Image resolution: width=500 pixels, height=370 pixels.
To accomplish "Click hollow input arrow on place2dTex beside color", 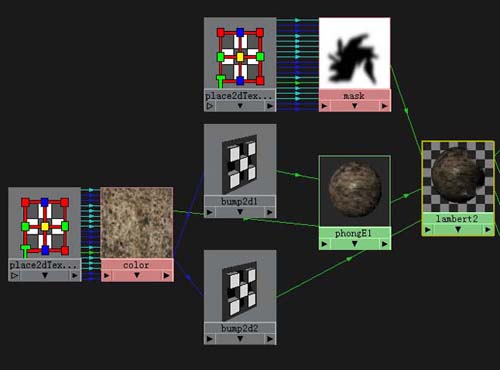I will coord(14,275).
